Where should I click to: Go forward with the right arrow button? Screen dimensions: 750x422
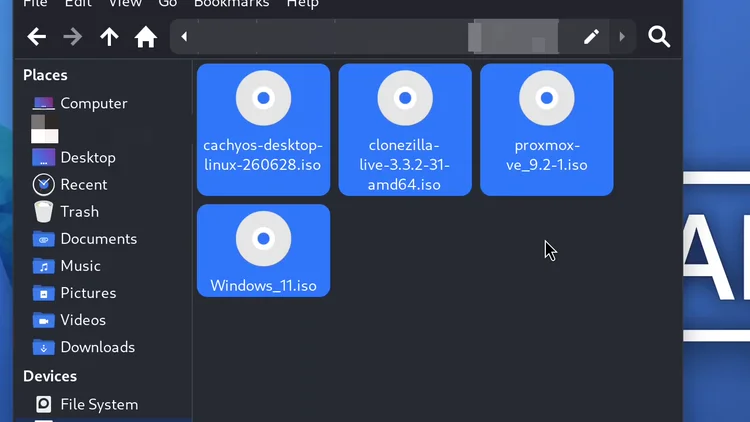(73, 37)
